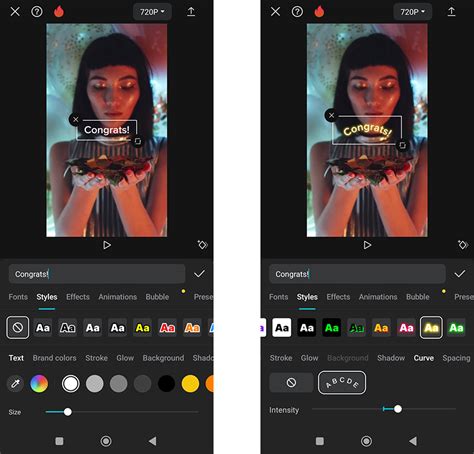Open Spacing sub-tab in right screen
Screen dimensions: 474x454
point(456,358)
